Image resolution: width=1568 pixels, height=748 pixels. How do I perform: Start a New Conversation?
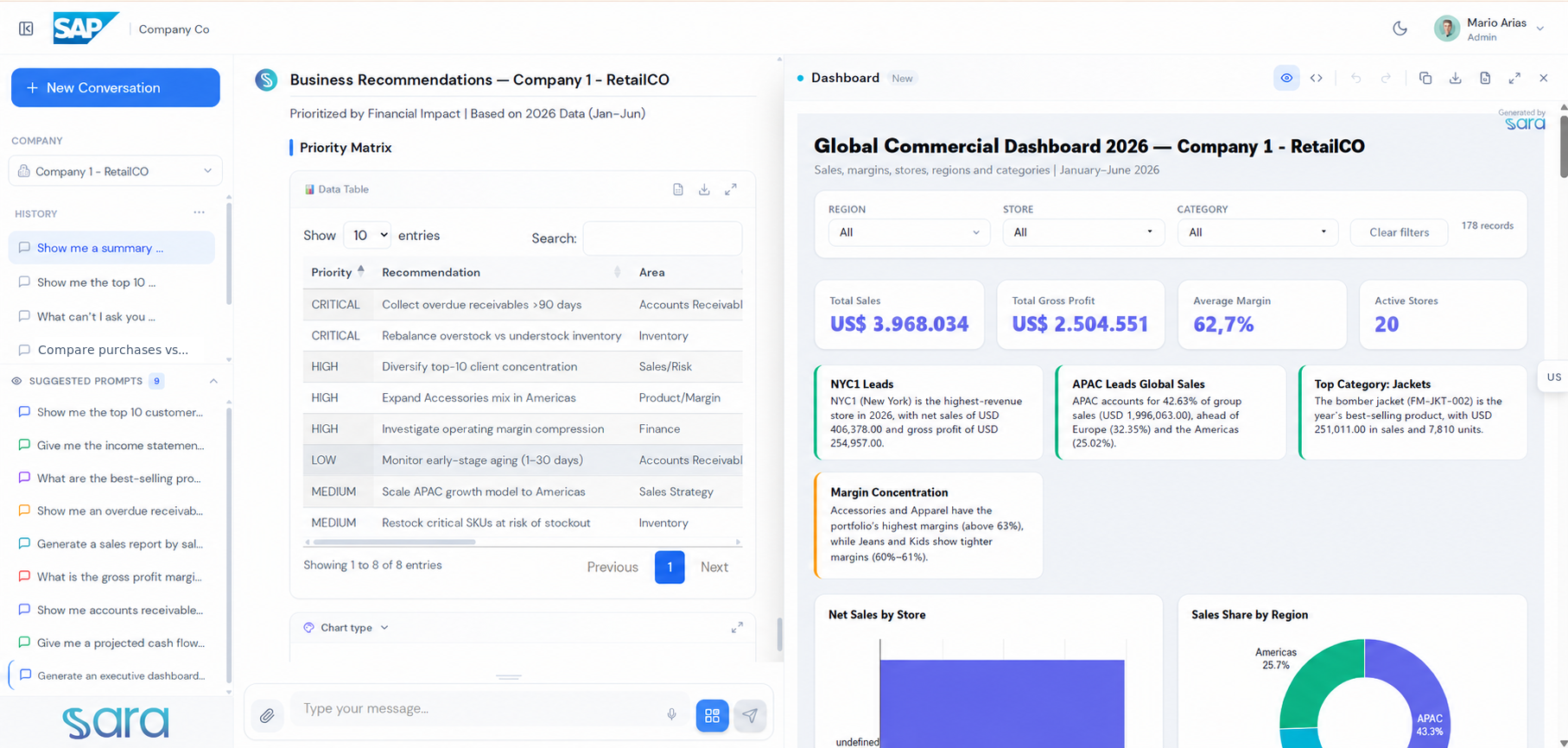click(x=116, y=87)
